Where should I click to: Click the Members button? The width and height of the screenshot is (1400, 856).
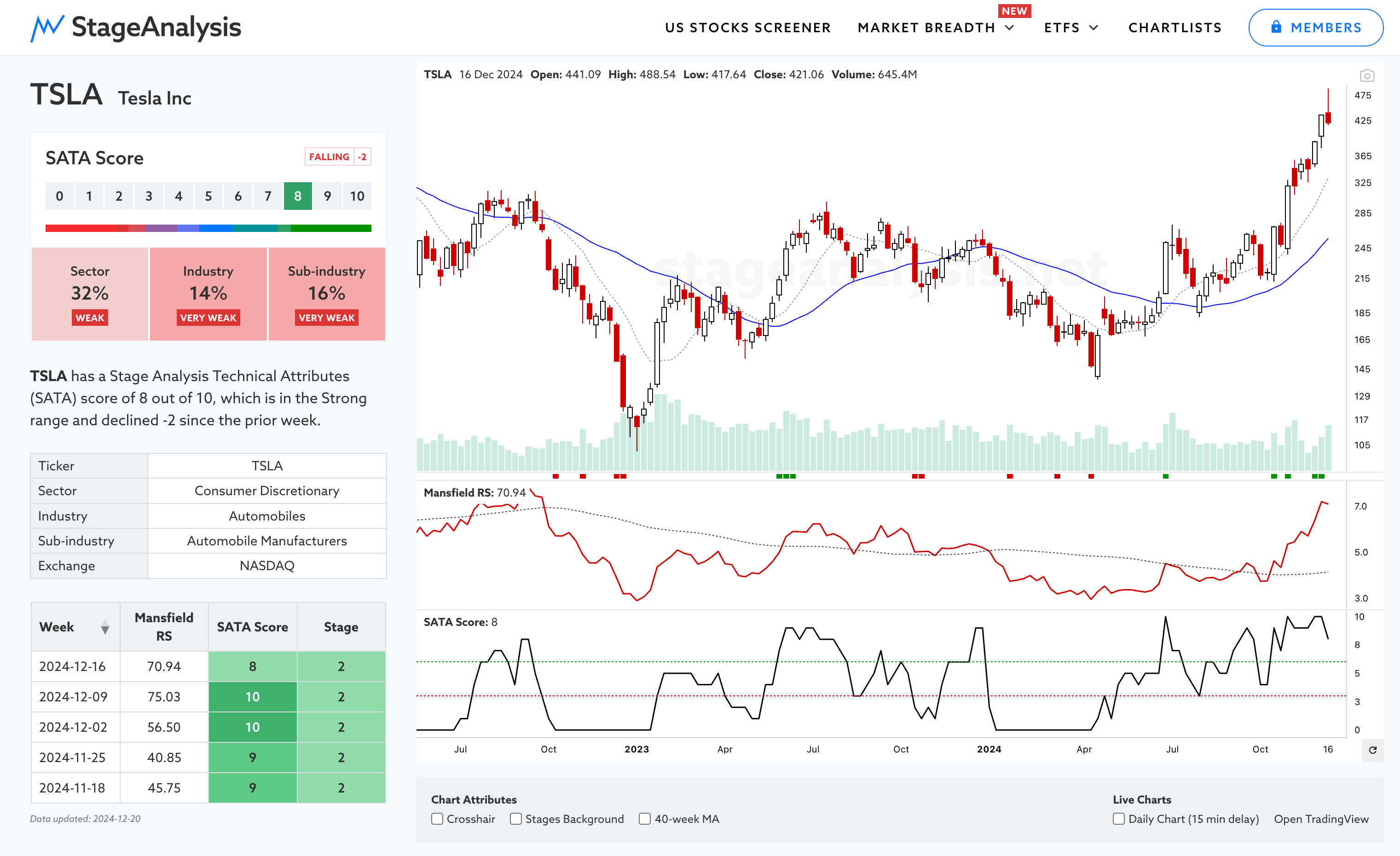point(1315,27)
